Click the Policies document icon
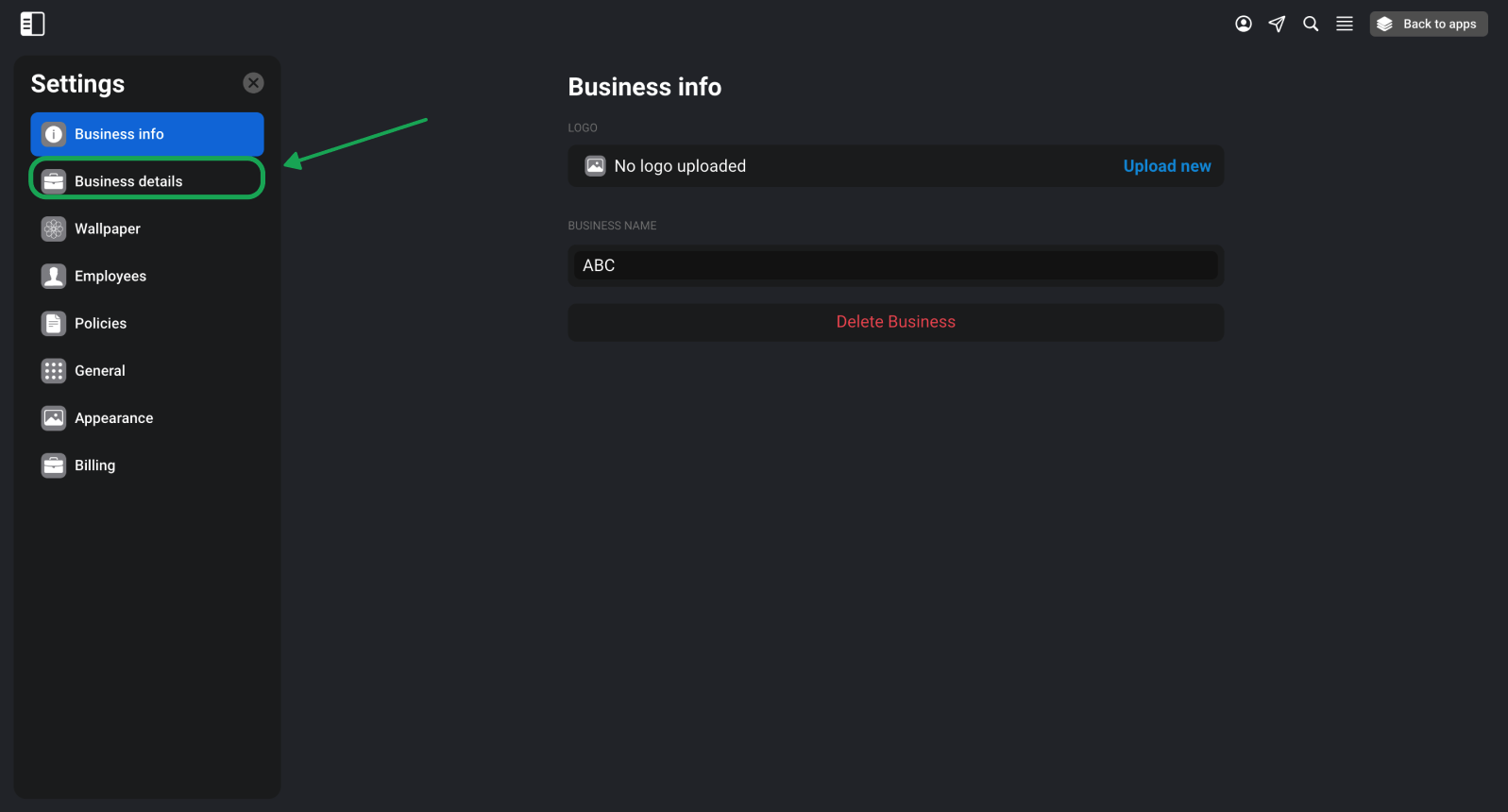The width and height of the screenshot is (1508, 812). [54, 323]
